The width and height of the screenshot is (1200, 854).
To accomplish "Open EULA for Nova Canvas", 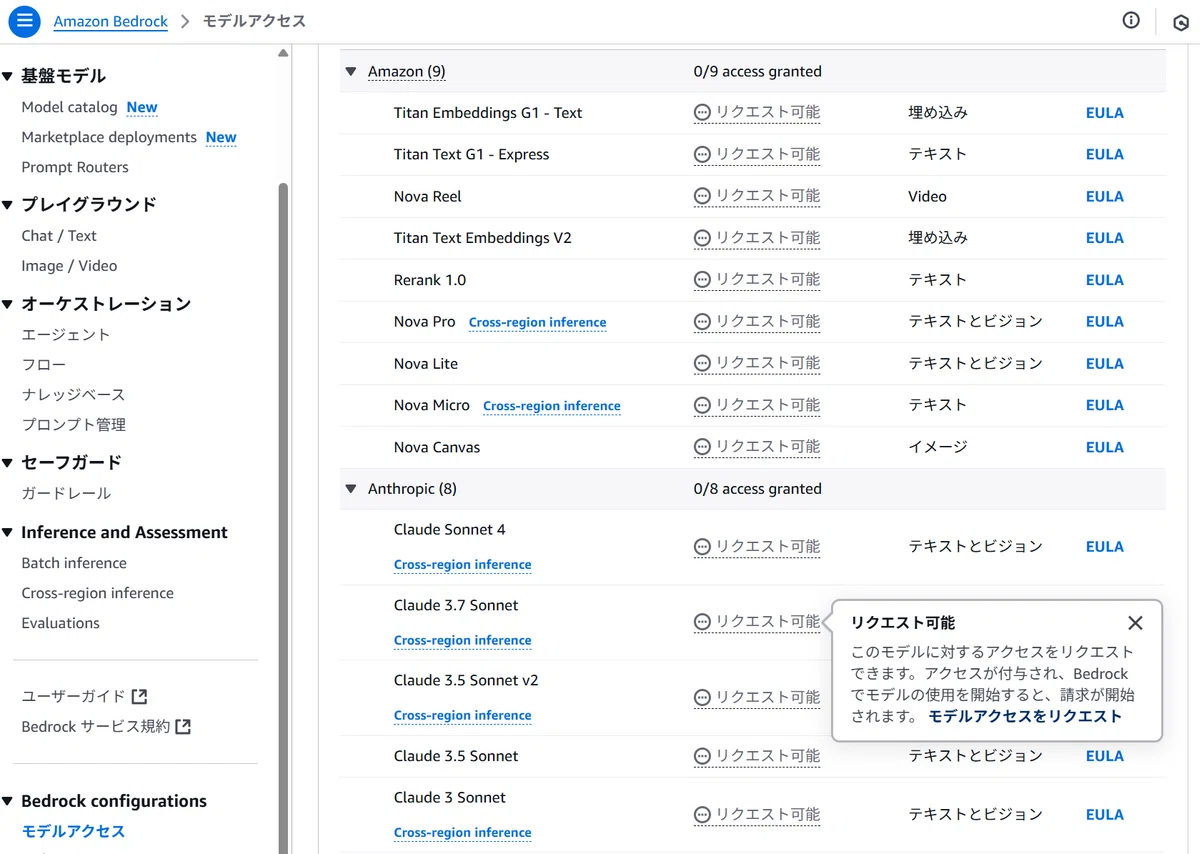I will point(1105,447).
